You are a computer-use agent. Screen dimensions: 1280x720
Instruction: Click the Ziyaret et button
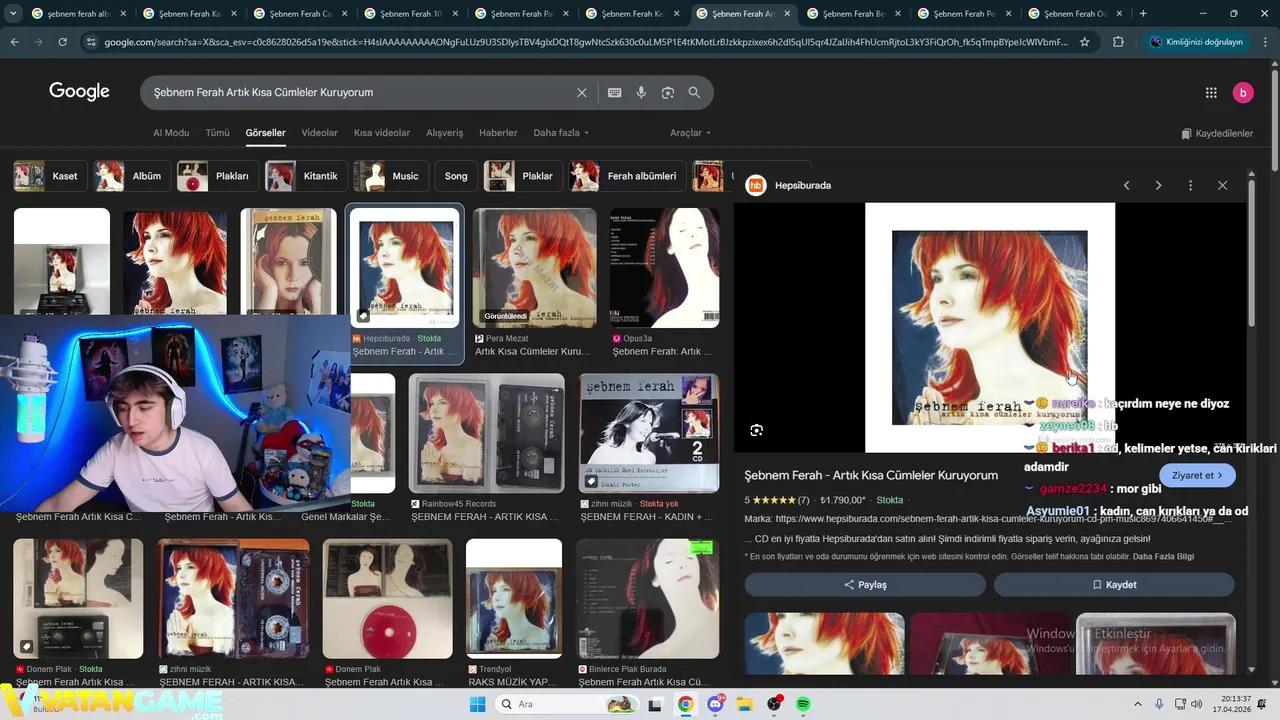pos(1197,475)
